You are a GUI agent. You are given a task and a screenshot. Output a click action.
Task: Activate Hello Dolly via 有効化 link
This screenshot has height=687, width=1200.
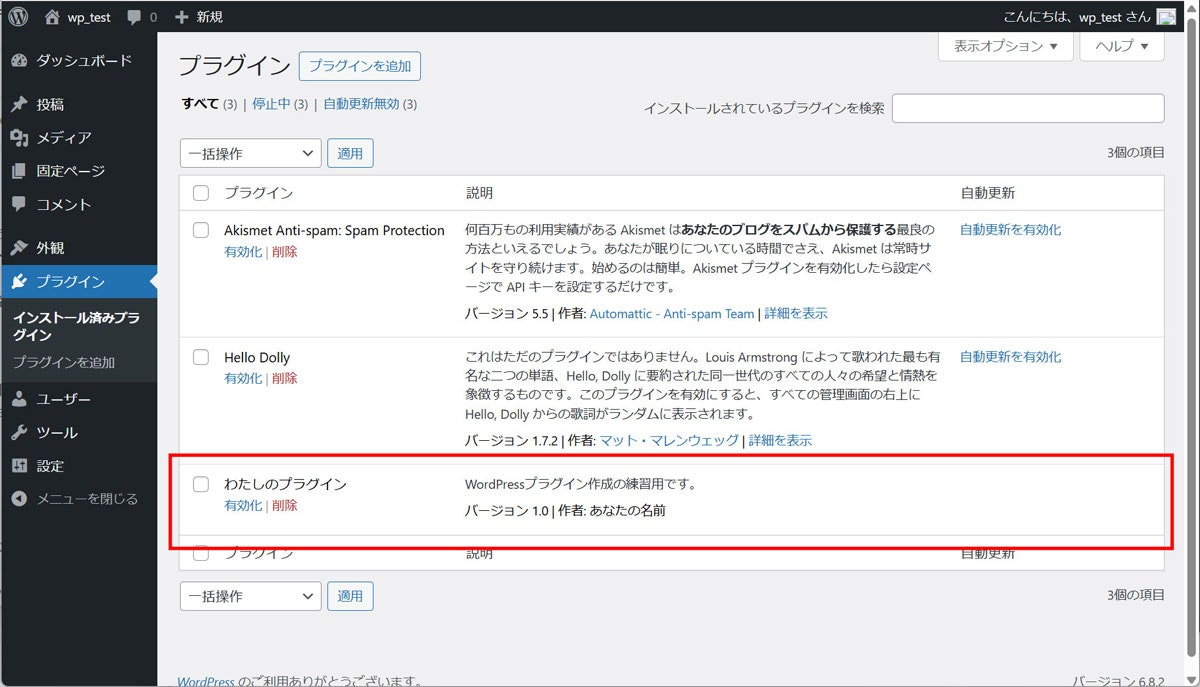(x=243, y=379)
